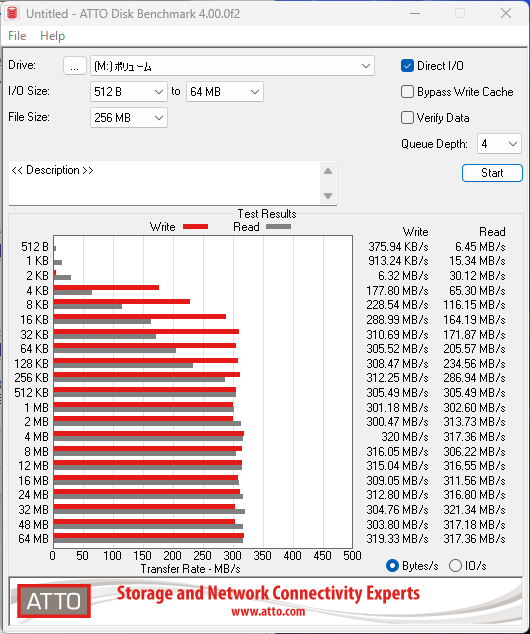Open the drive browse button with ellipsis
Image resolution: width=530 pixels, height=634 pixels.
(x=74, y=66)
